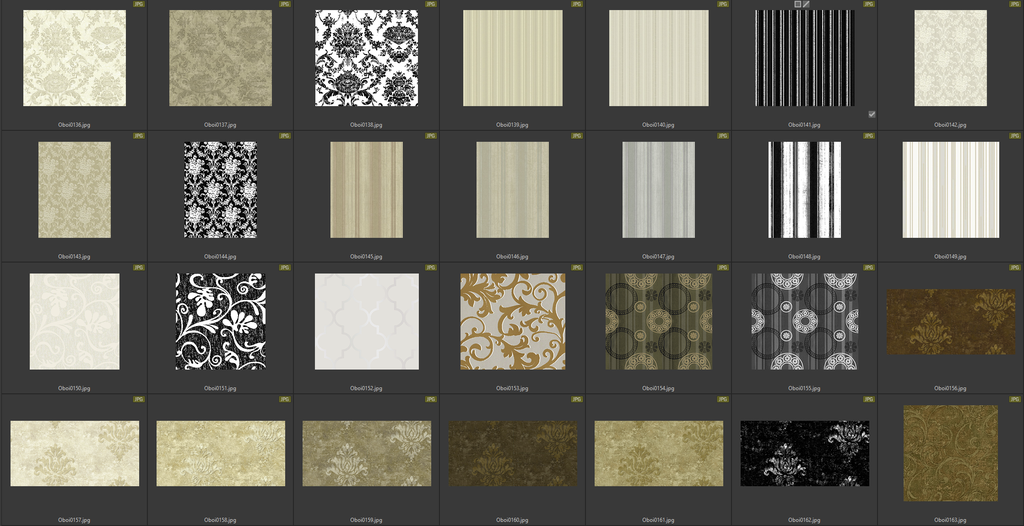Uncheck the checkbox on Oboi0141

(x=872, y=114)
